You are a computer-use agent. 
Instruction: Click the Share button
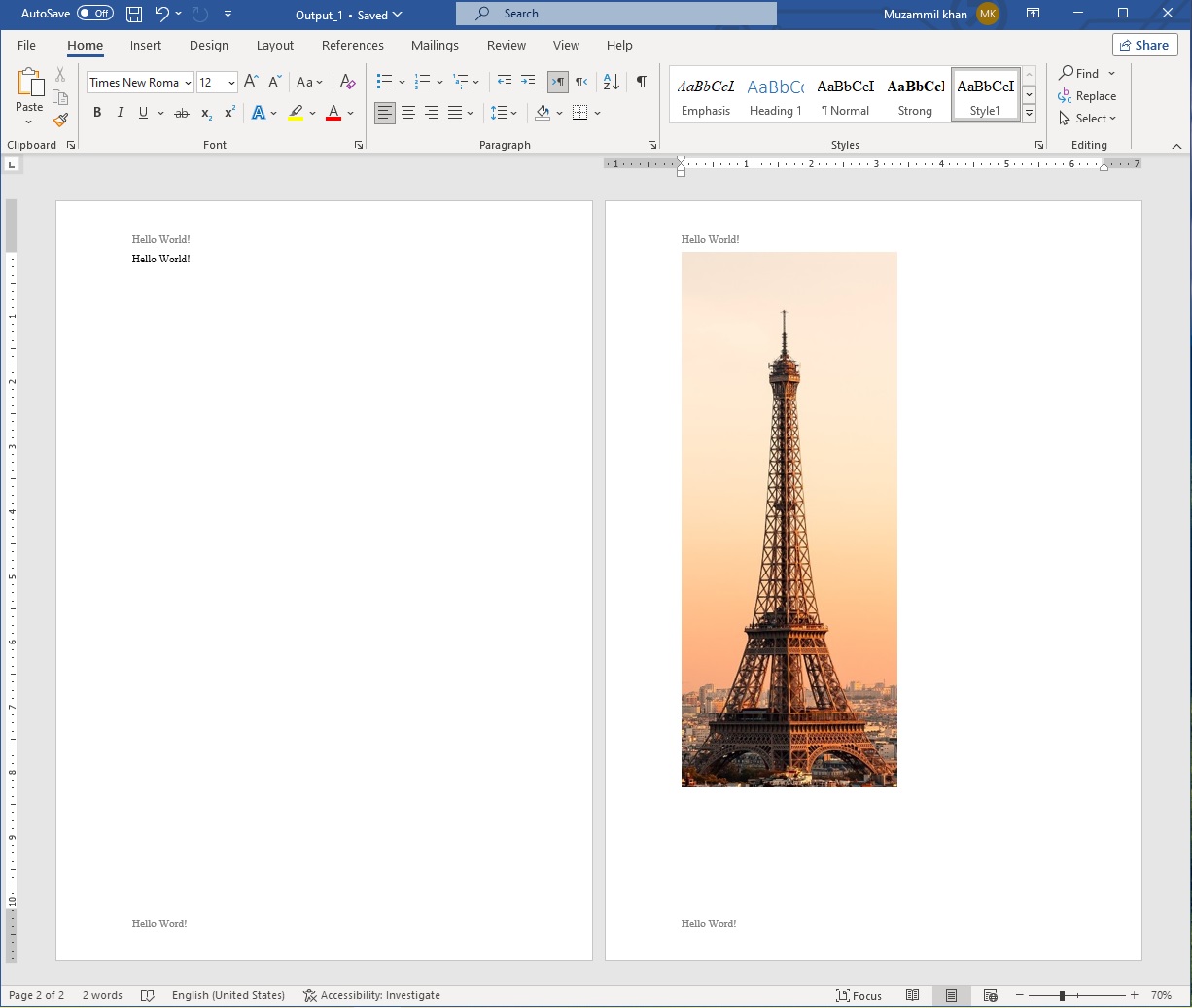[1144, 45]
